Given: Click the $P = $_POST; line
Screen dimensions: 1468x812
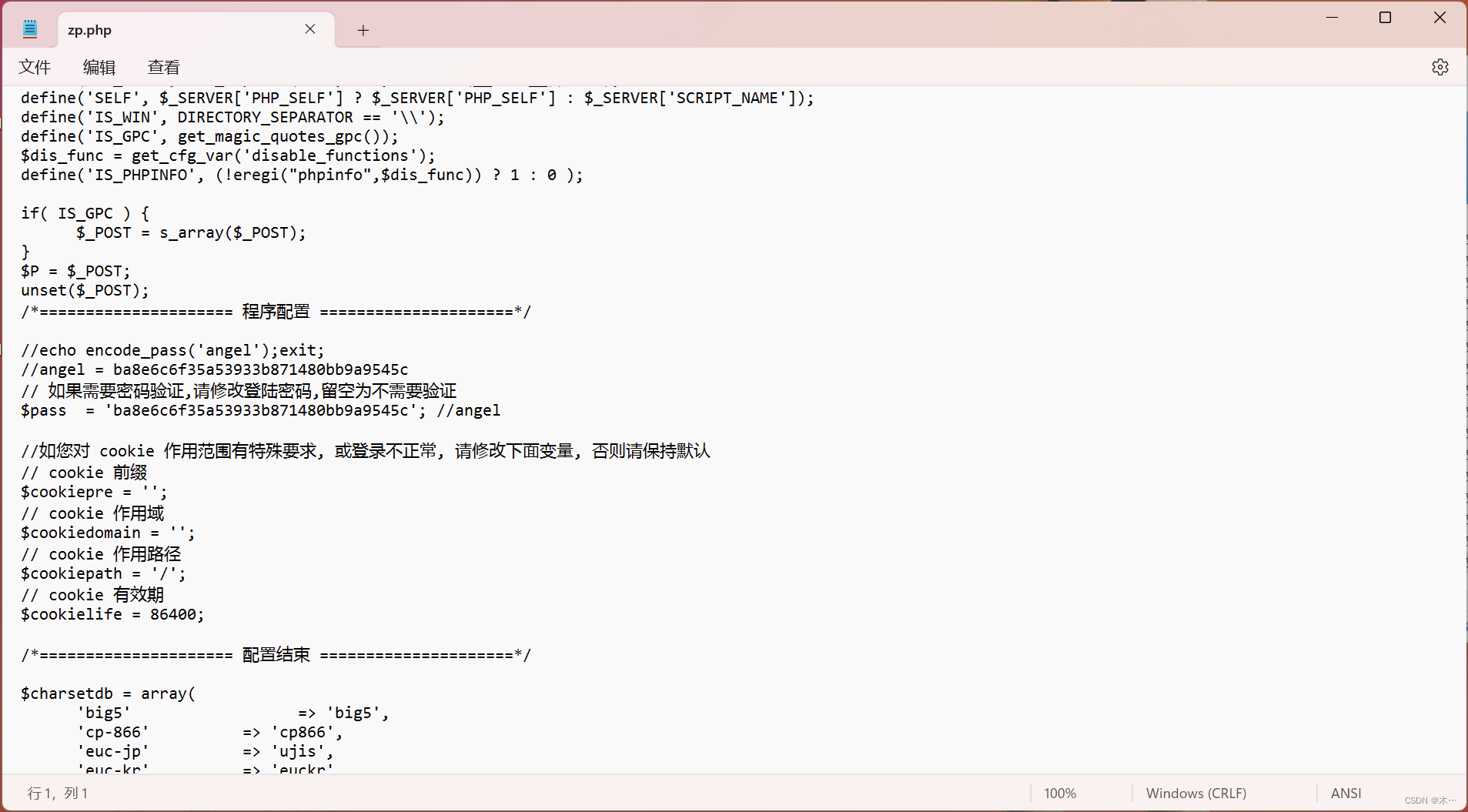Looking at the screenshot, I should tap(75, 271).
